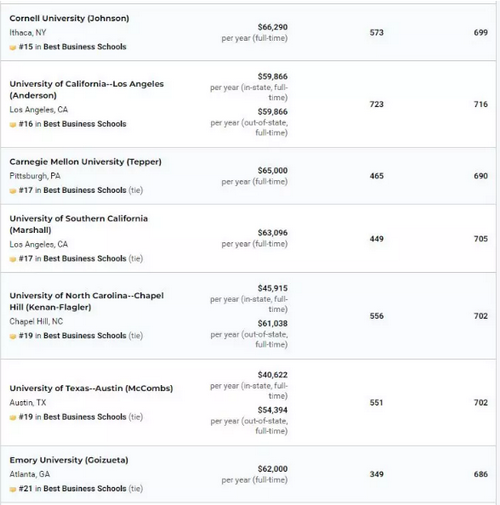
Task: Click Best Business Schools link under UCLA Anderson
Action: 85,124
